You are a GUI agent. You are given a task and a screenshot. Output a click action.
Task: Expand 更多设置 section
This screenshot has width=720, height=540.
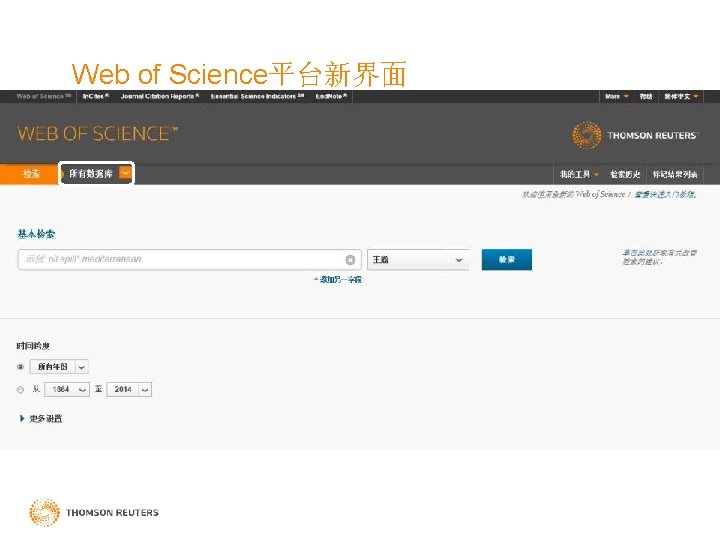pyautogui.click(x=41, y=418)
